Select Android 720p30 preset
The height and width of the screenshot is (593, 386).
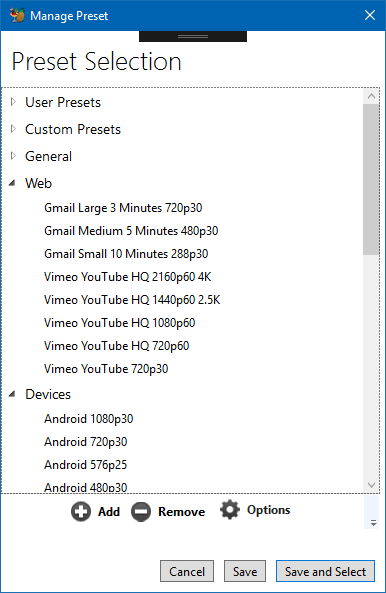click(x=86, y=442)
